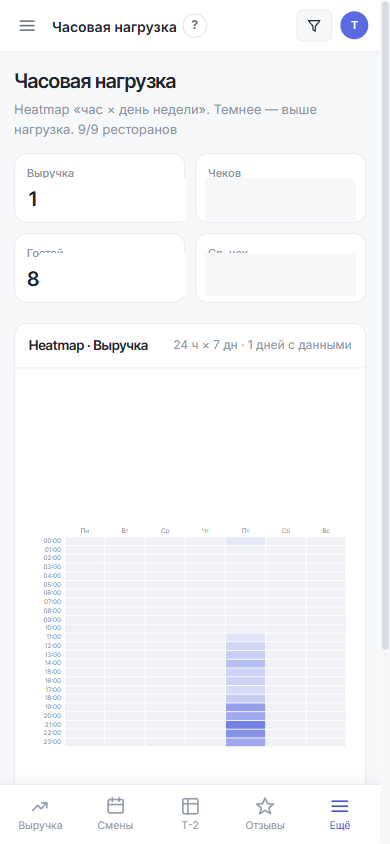This screenshot has height=844, width=390.
Task: Click the Friday 14:00 heatmap cell
Action: click(x=245, y=663)
